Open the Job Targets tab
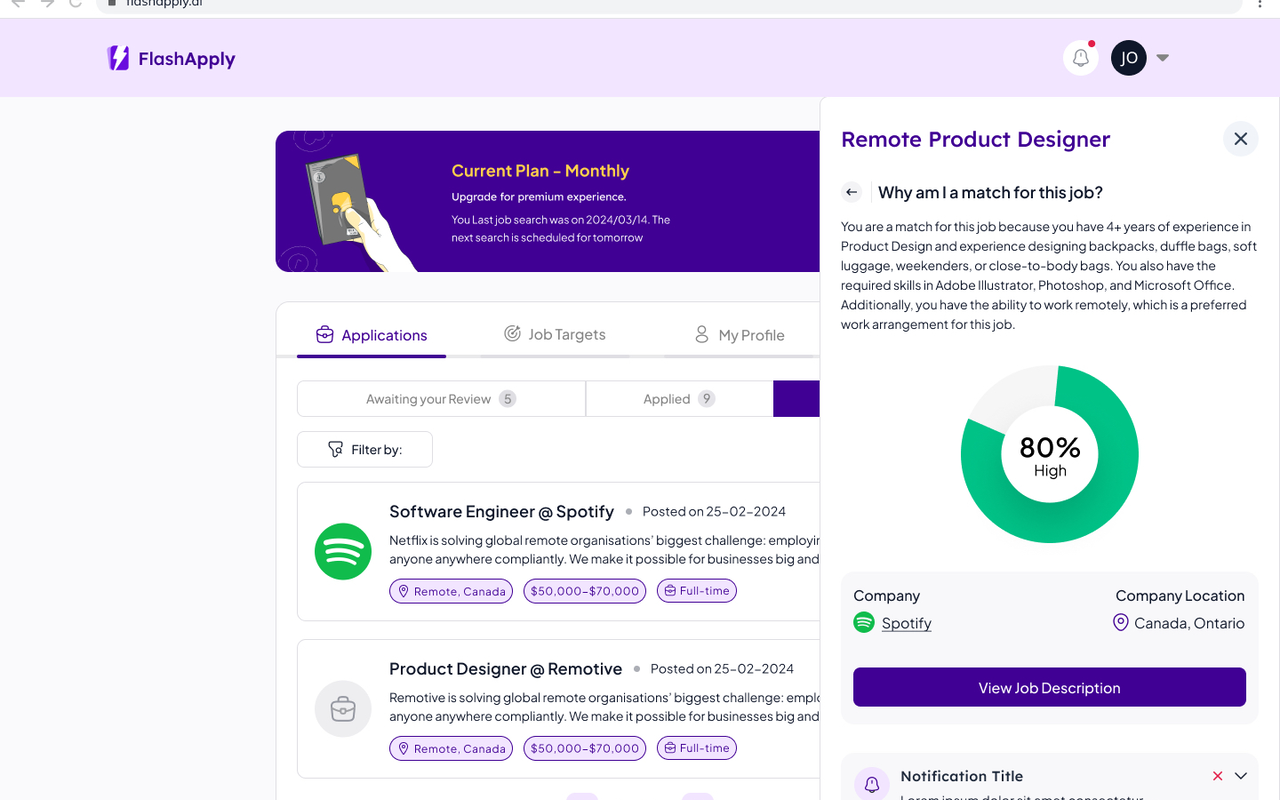The height and width of the screenshot is (800, 1280). click(x=555, y=334)
